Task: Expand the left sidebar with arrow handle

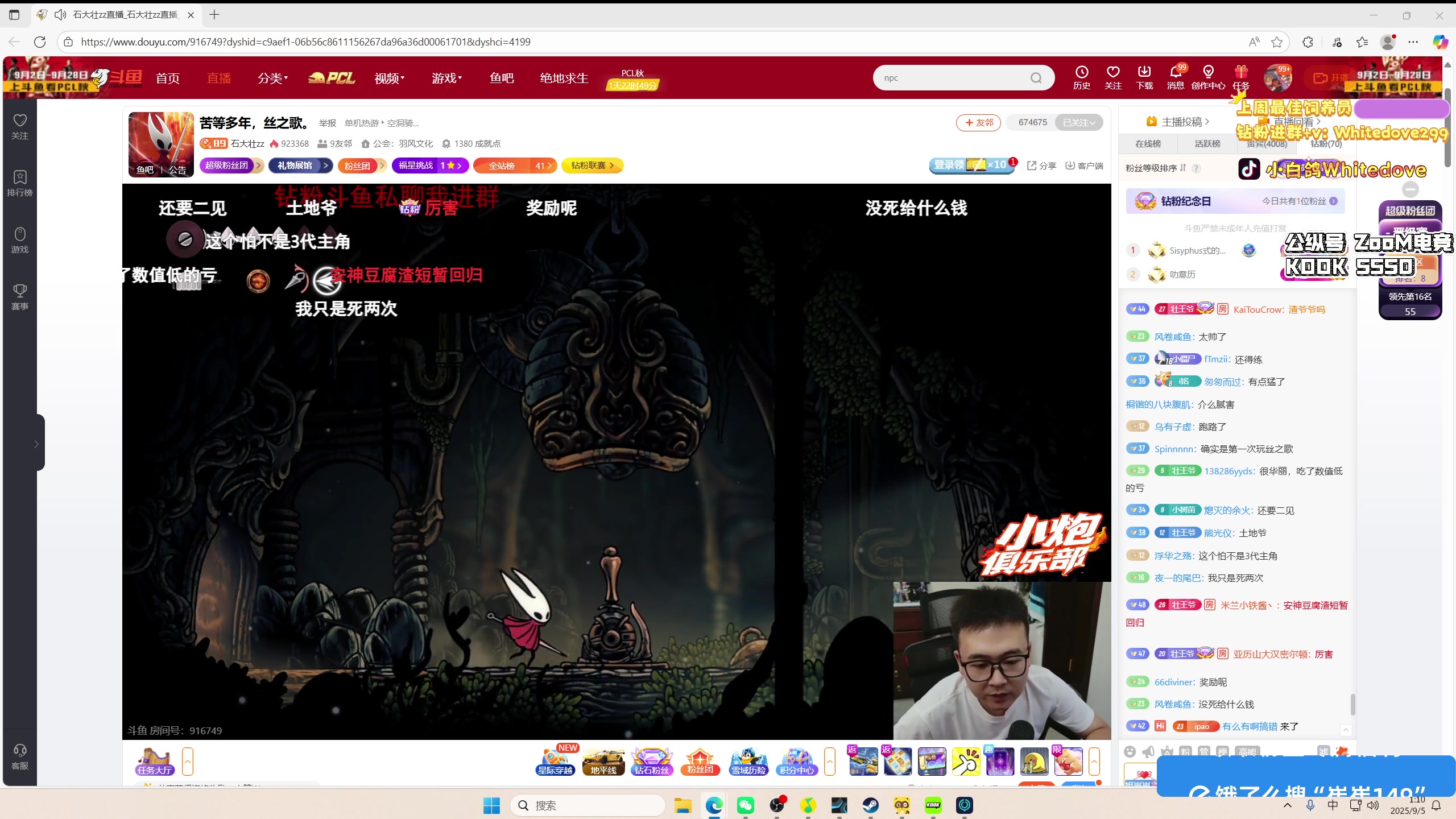Action: [x=38, y=444]
